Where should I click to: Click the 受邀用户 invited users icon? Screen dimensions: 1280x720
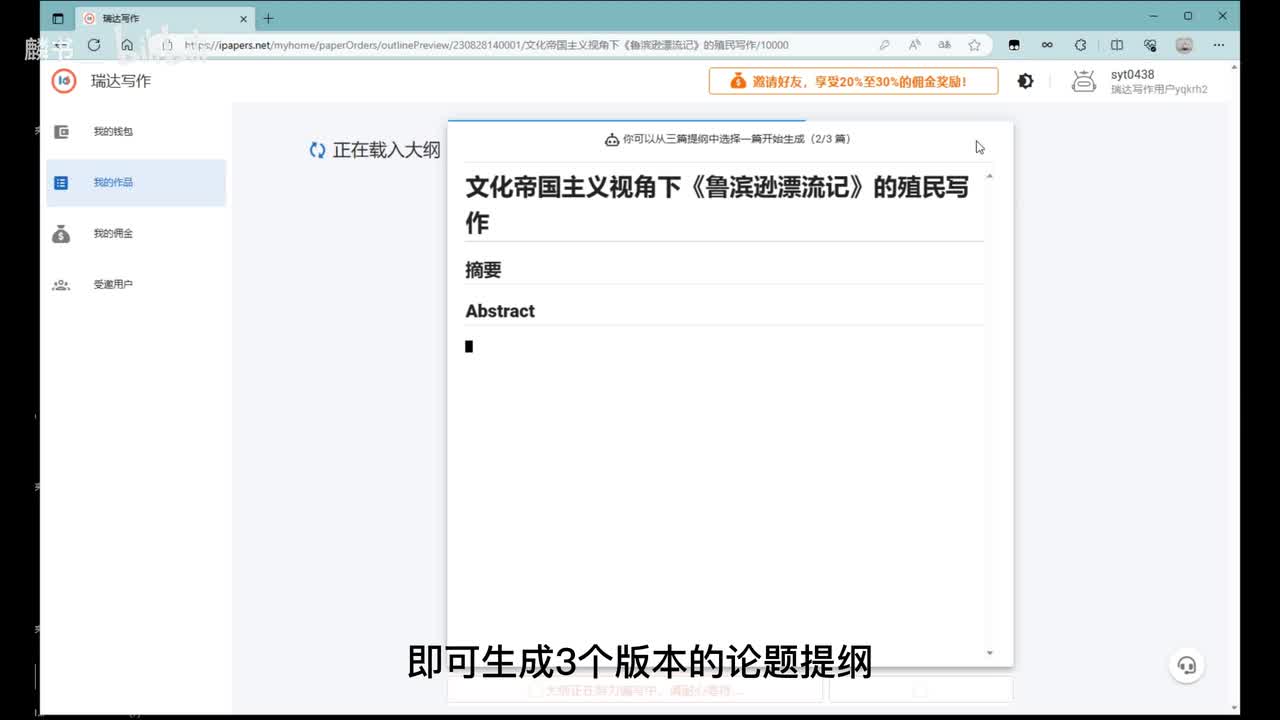61,285
